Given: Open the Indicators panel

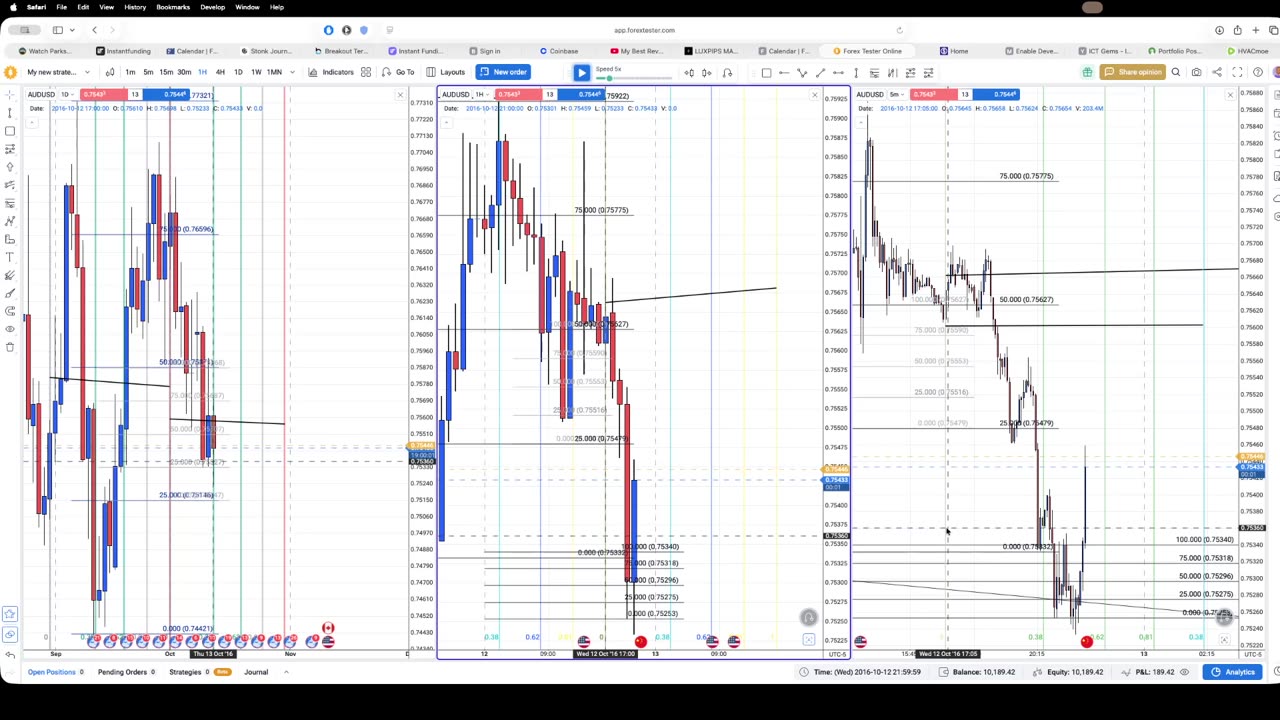Looking at the screenshot, I should tap(331, 72).
